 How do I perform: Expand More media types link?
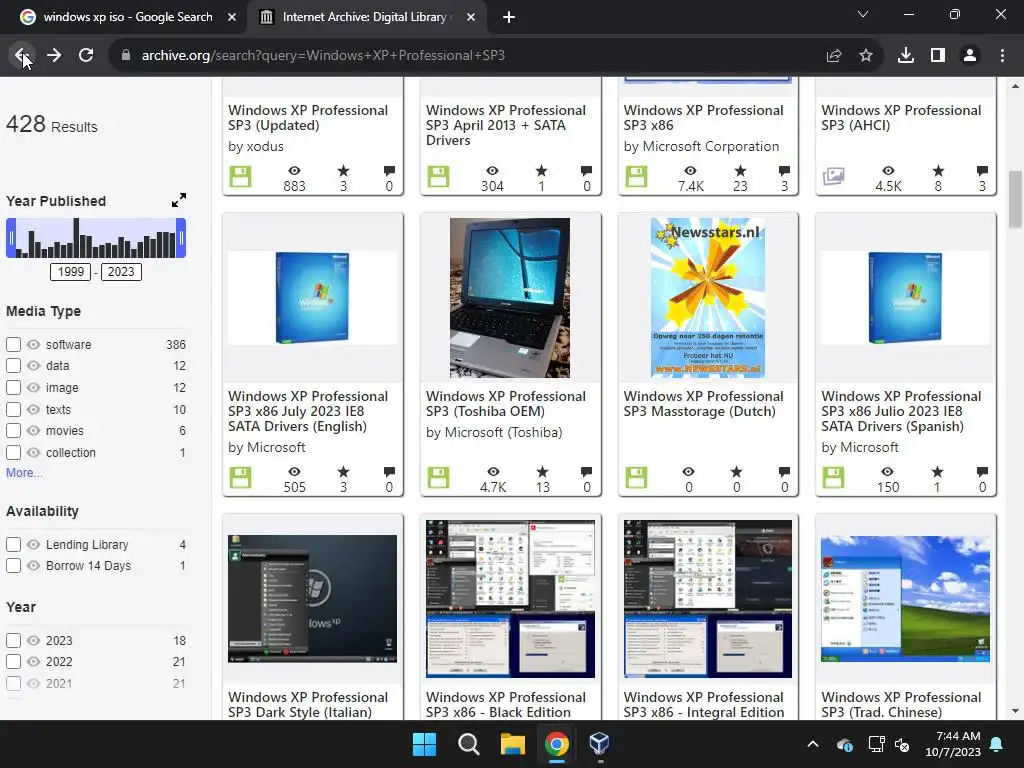[x=24, y=473]
